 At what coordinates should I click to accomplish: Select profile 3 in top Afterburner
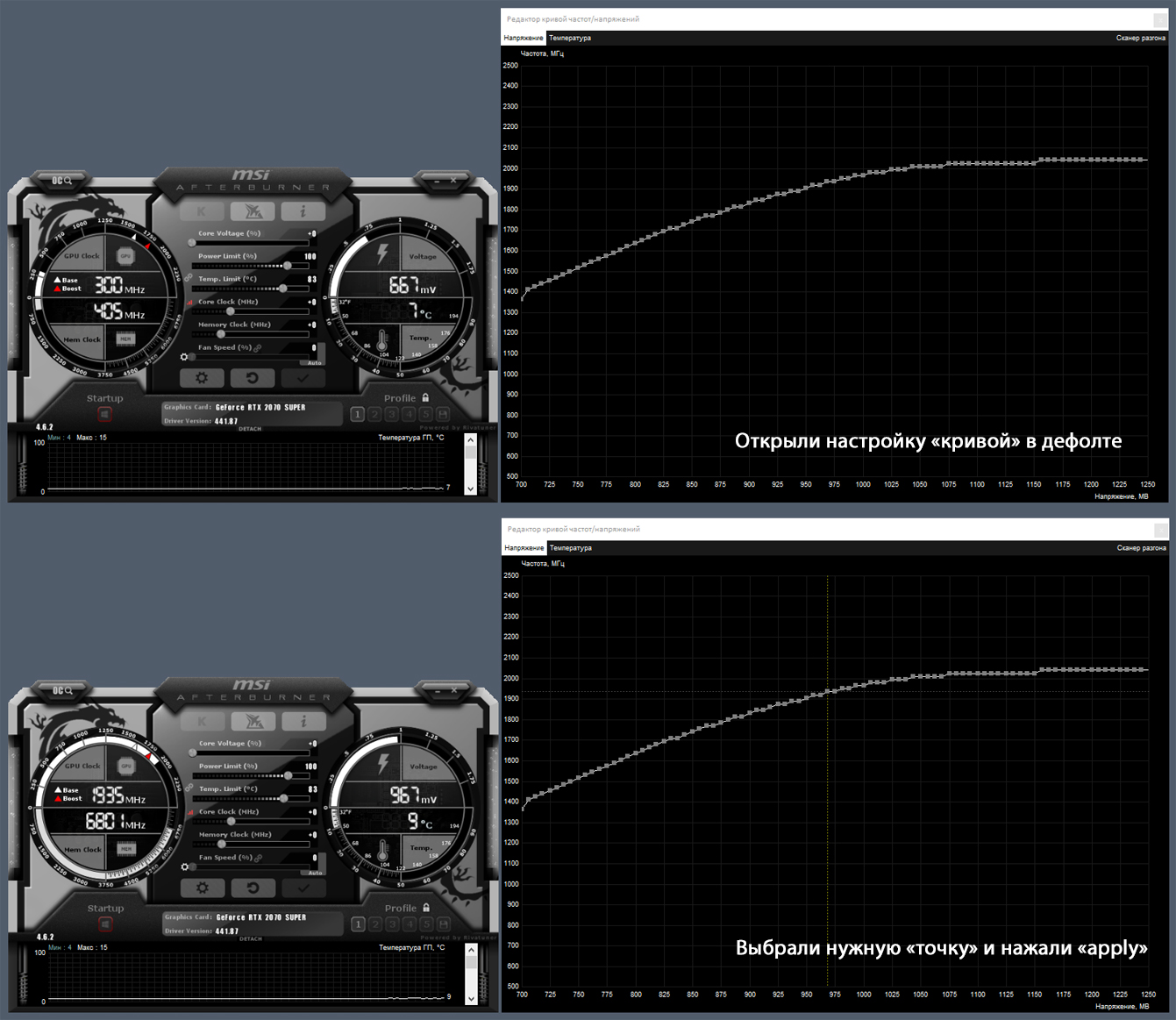point(391,414)
